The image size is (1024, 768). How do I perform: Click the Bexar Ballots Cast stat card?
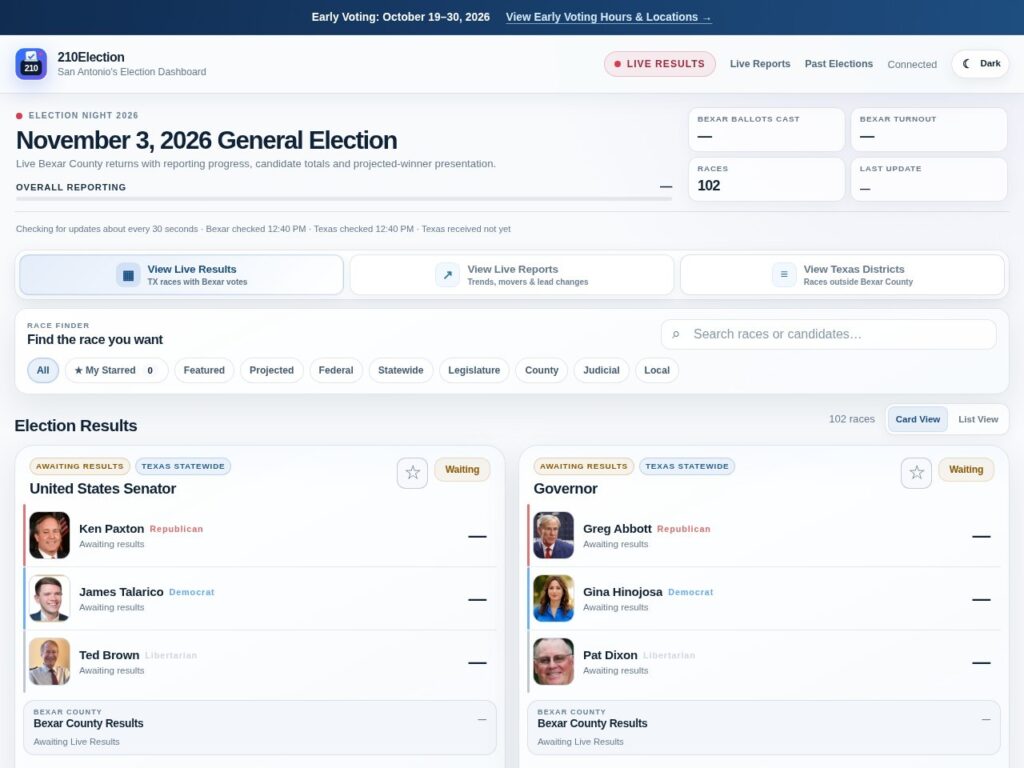(x=767, y=129)
